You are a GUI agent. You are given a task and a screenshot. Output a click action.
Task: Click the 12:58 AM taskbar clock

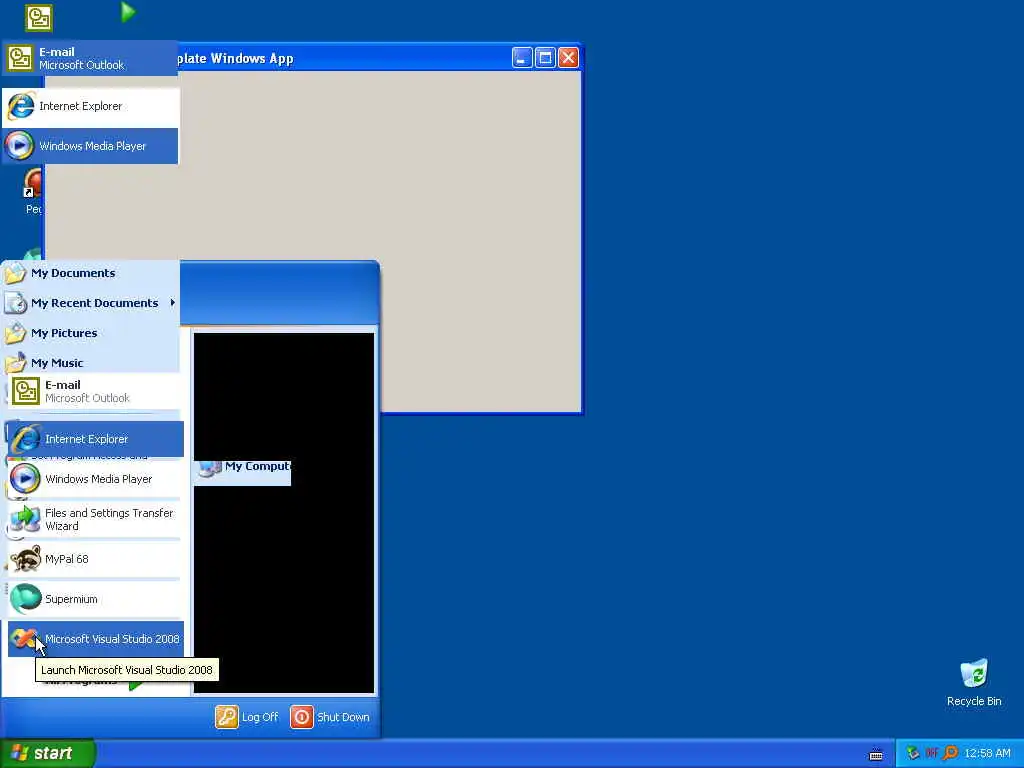pyautogui.click(x=987, y=753)
